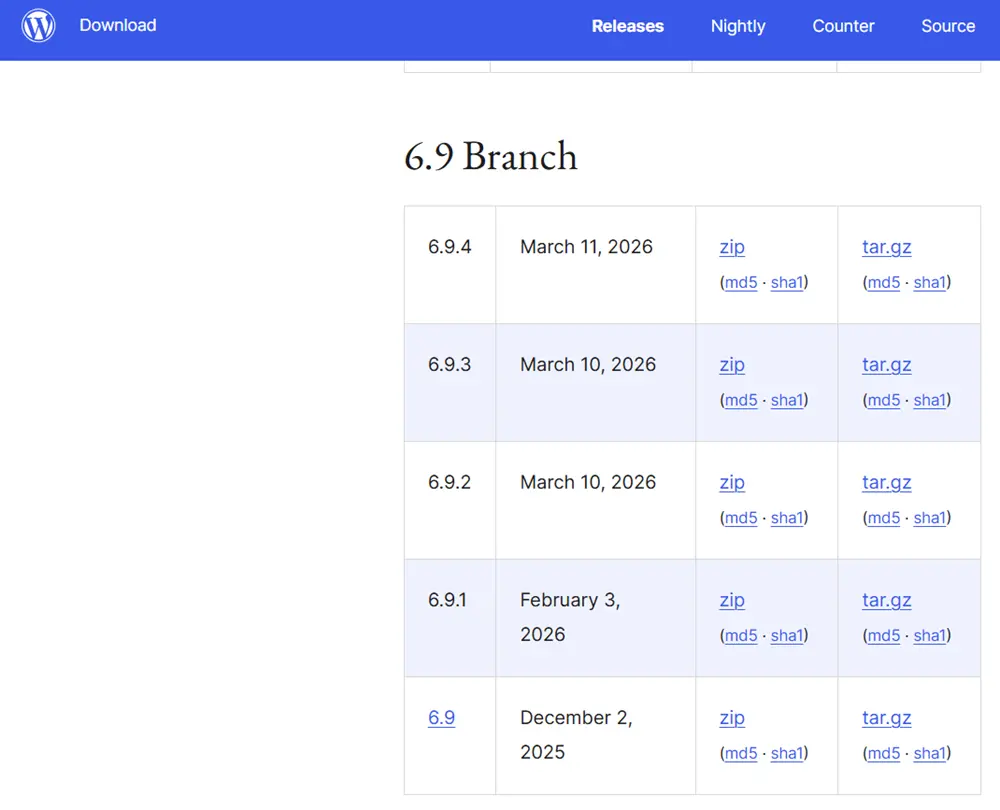Viewport: 1000px width, 810px height.
Task: Click the date 'March 11, 2026'
Action: 587,247
